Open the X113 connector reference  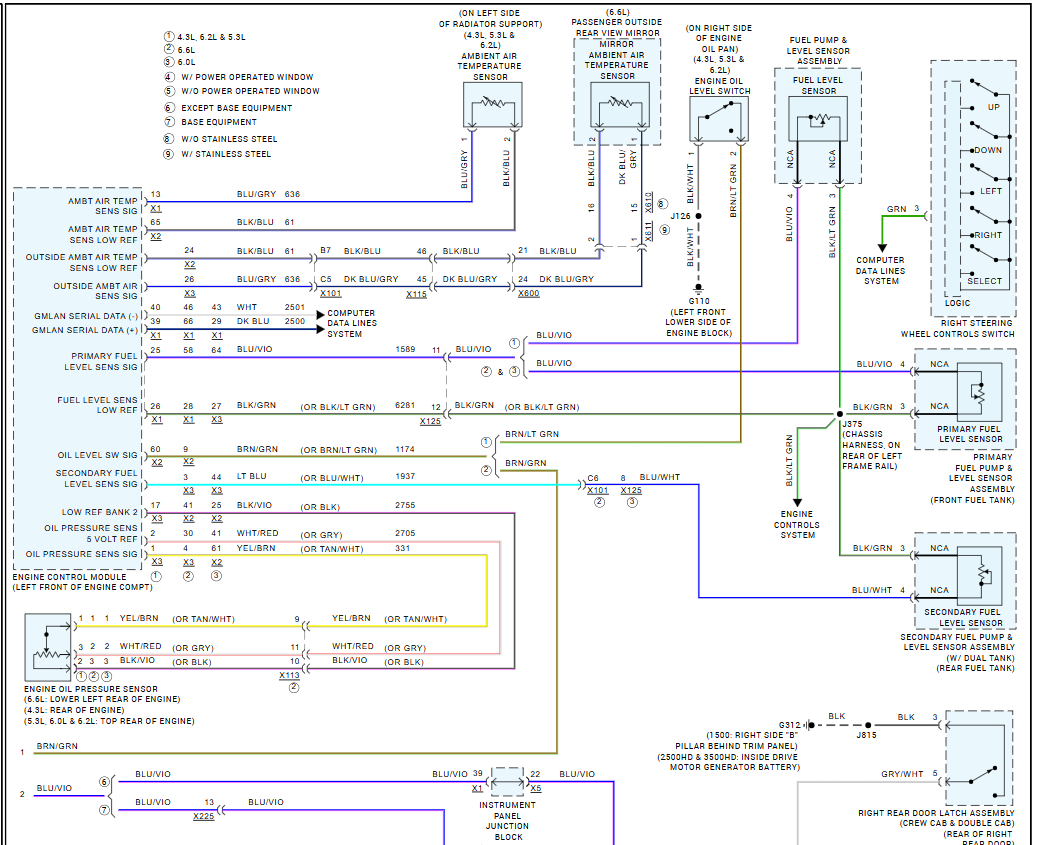289,675
